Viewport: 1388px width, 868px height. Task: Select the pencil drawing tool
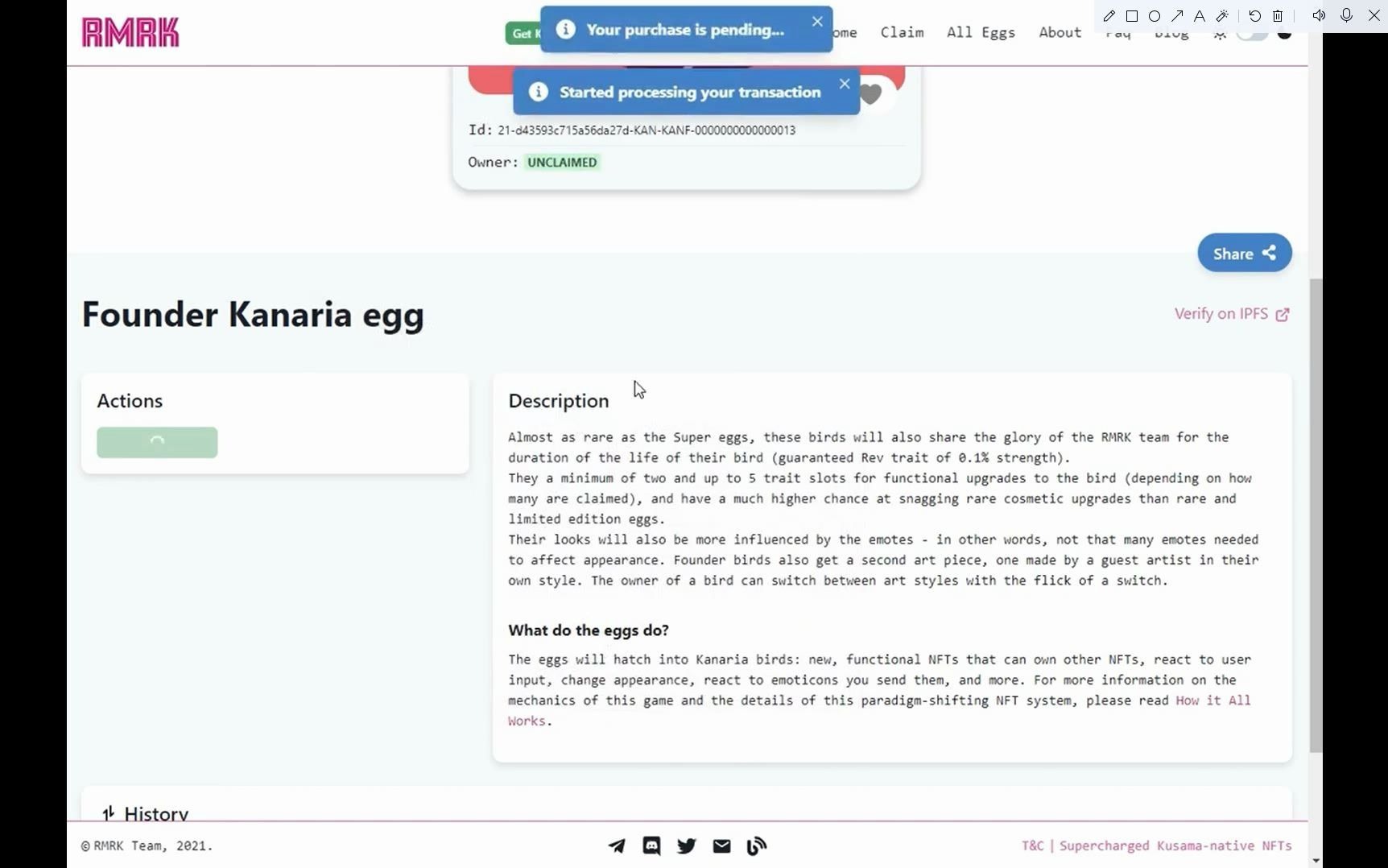click(x=1109, y=16)
